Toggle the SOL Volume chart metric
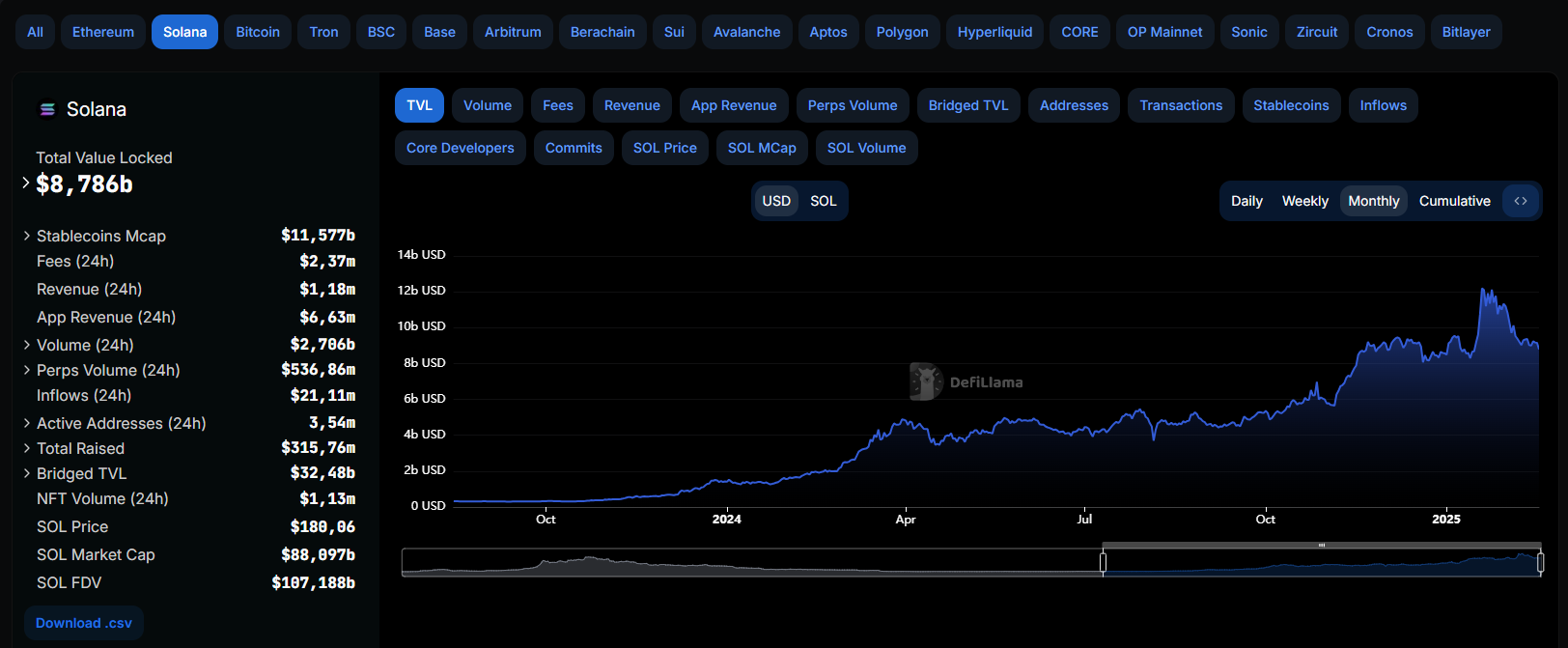Viewport: 1568px width, 648px height. [867, 148]
